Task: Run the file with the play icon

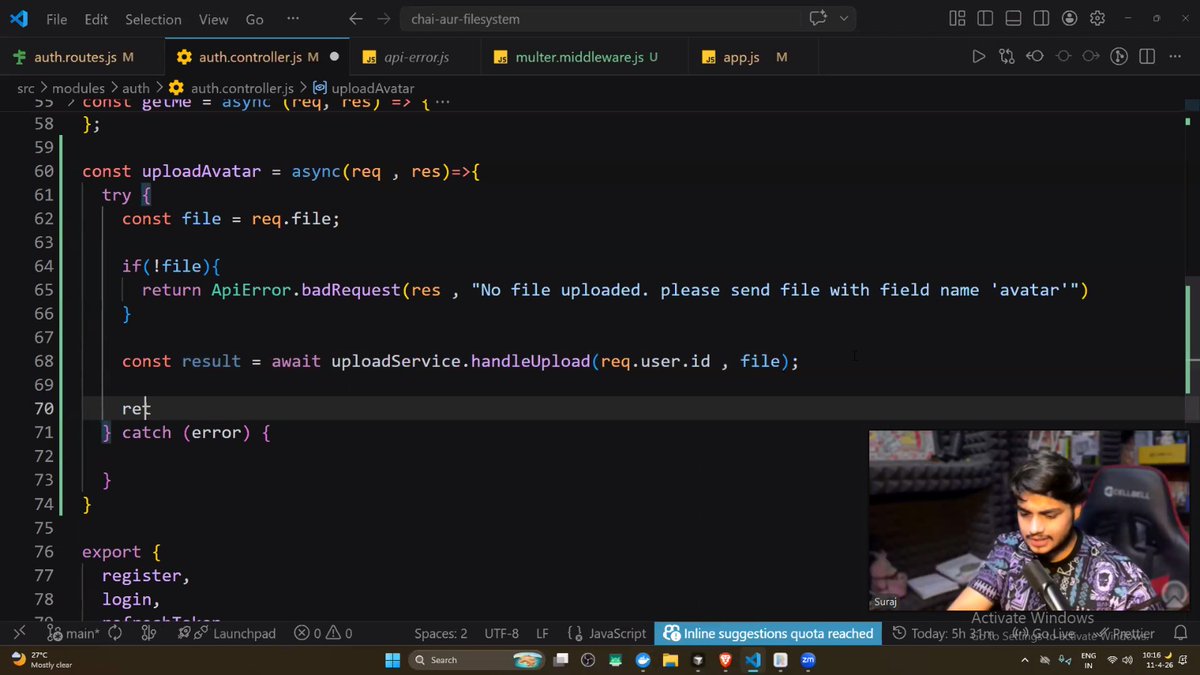Action: click(978, 57)
